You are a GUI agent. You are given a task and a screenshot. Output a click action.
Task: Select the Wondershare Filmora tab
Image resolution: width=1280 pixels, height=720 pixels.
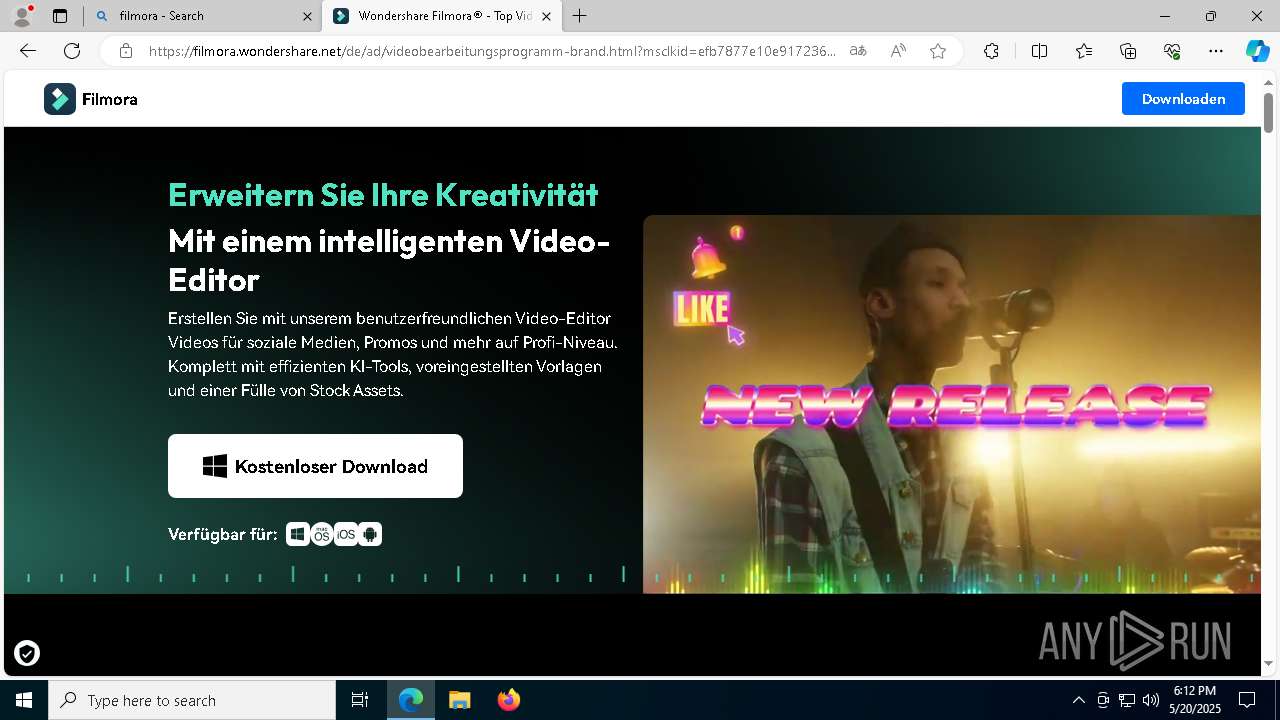(443, 16)
